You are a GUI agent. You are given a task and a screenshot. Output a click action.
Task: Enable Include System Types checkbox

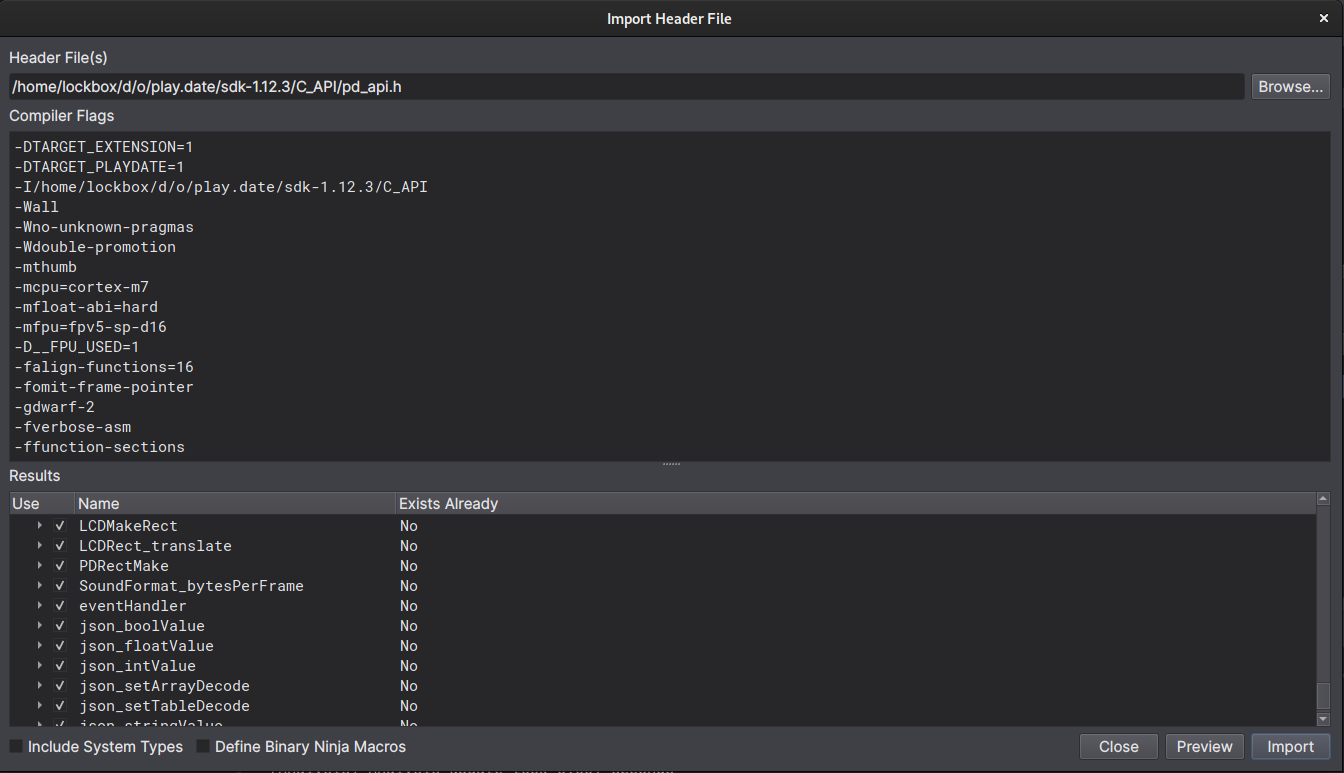pos(16,747)
